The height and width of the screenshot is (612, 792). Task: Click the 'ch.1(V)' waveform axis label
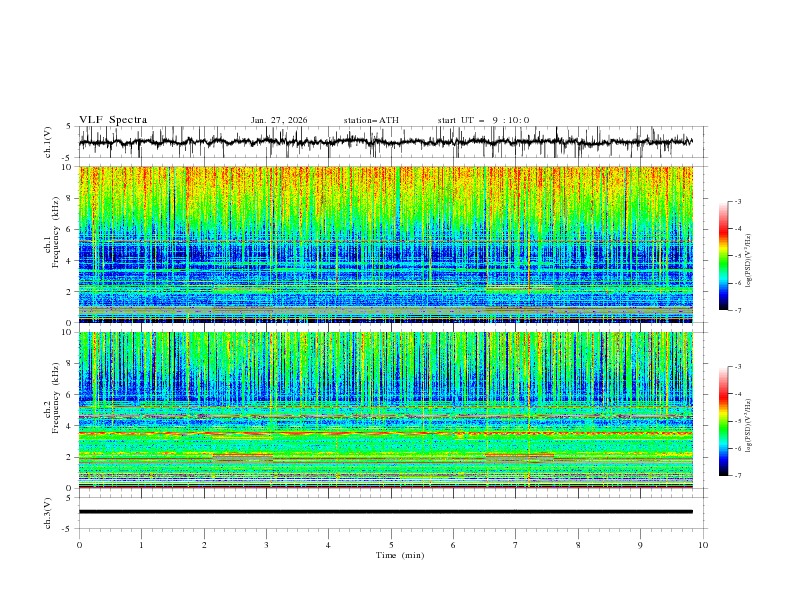point(48,142)
